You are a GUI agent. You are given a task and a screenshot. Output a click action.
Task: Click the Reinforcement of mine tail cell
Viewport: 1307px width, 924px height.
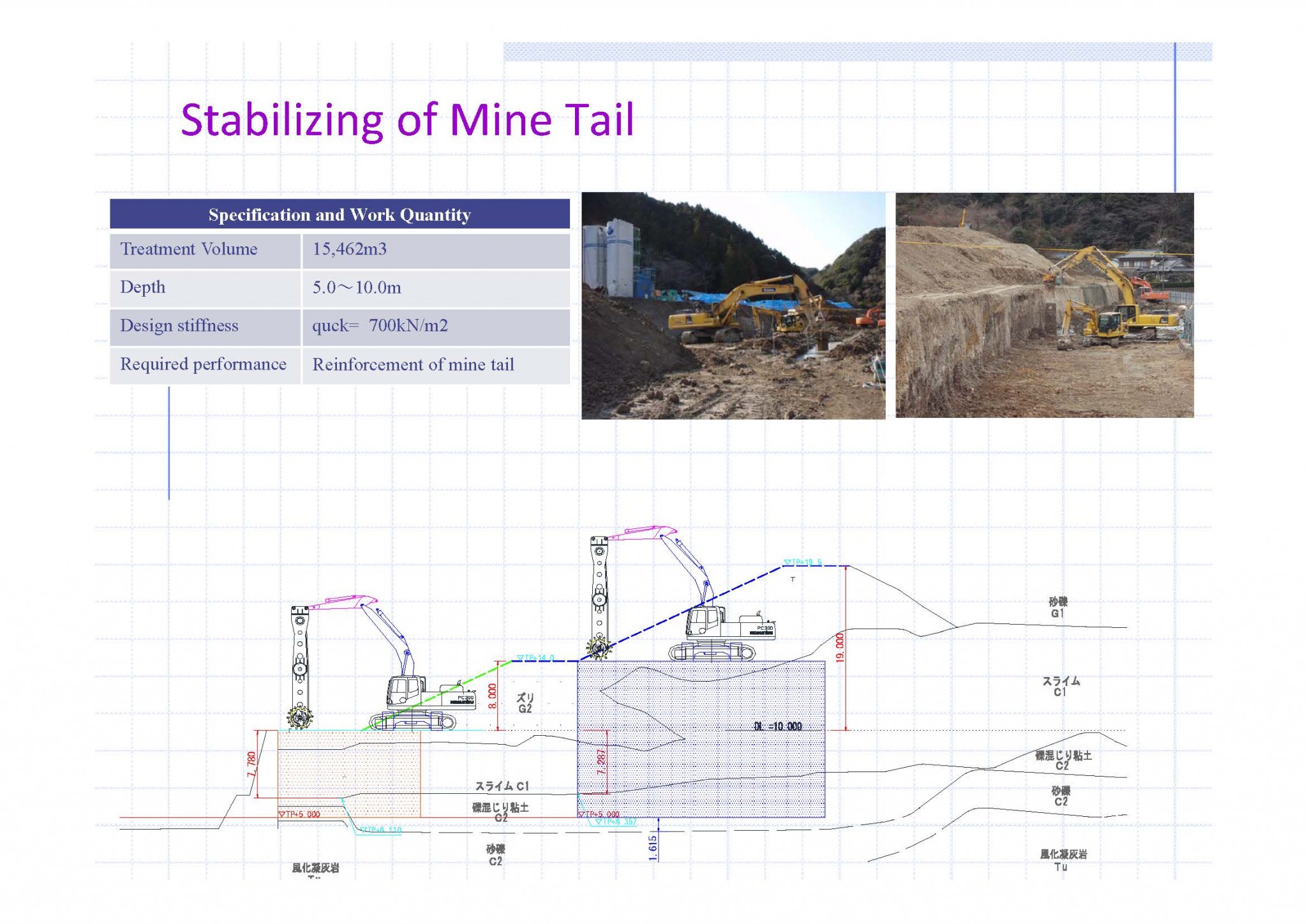point(436,365)
